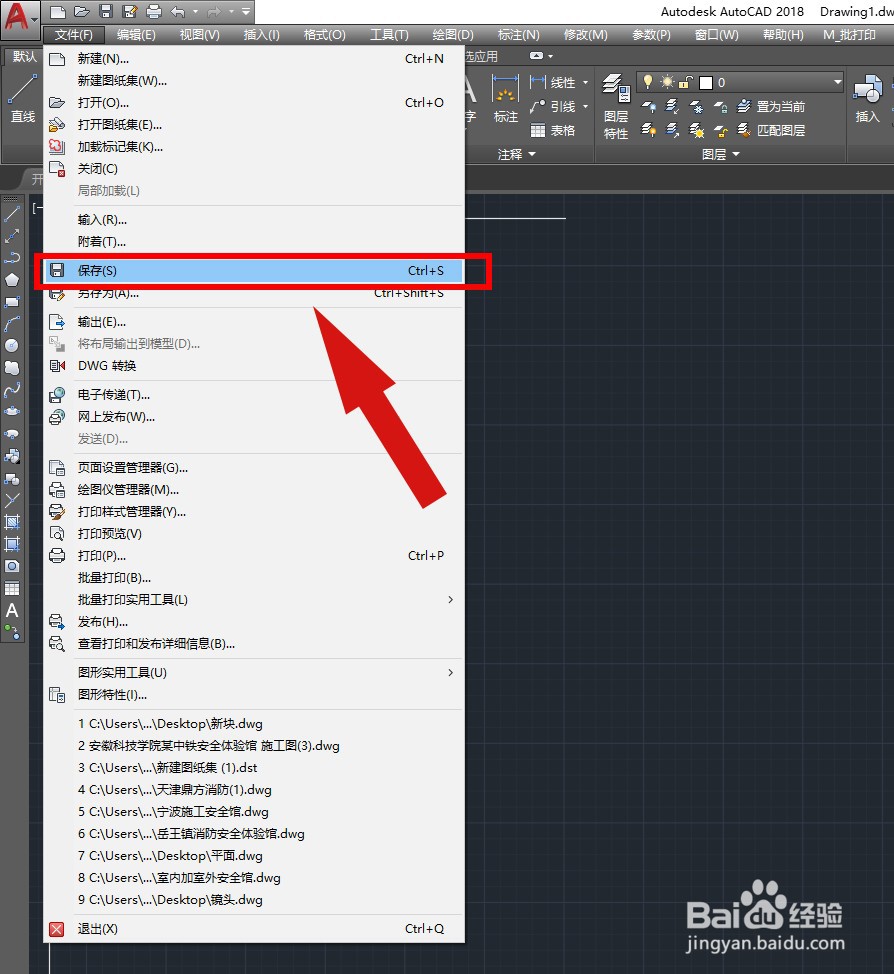Click 置为当前 make current layer button

(771, 106)
